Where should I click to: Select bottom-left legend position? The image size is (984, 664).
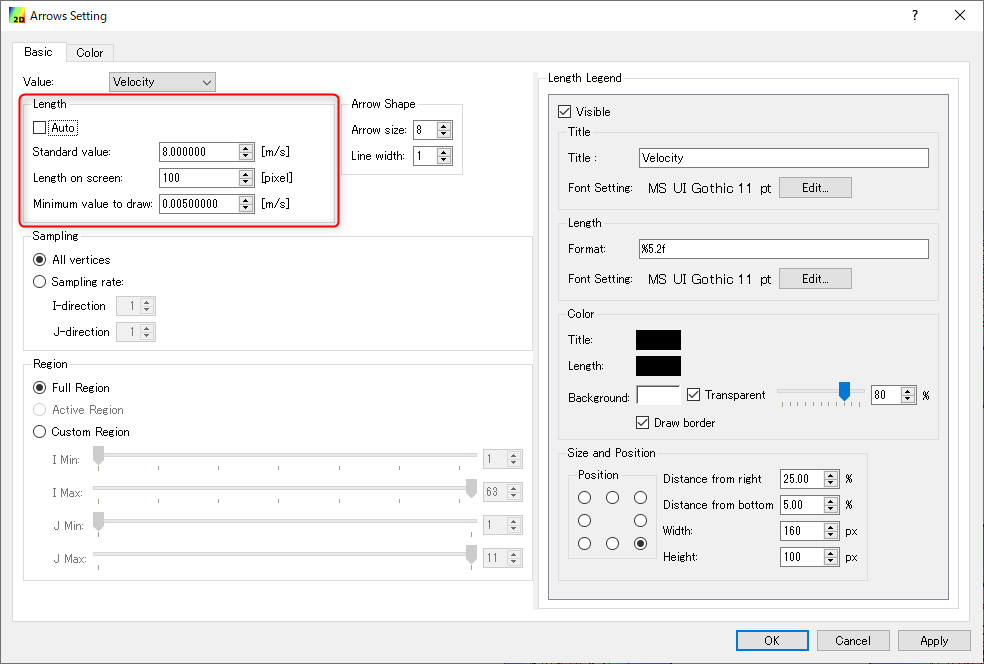(584, 544)
